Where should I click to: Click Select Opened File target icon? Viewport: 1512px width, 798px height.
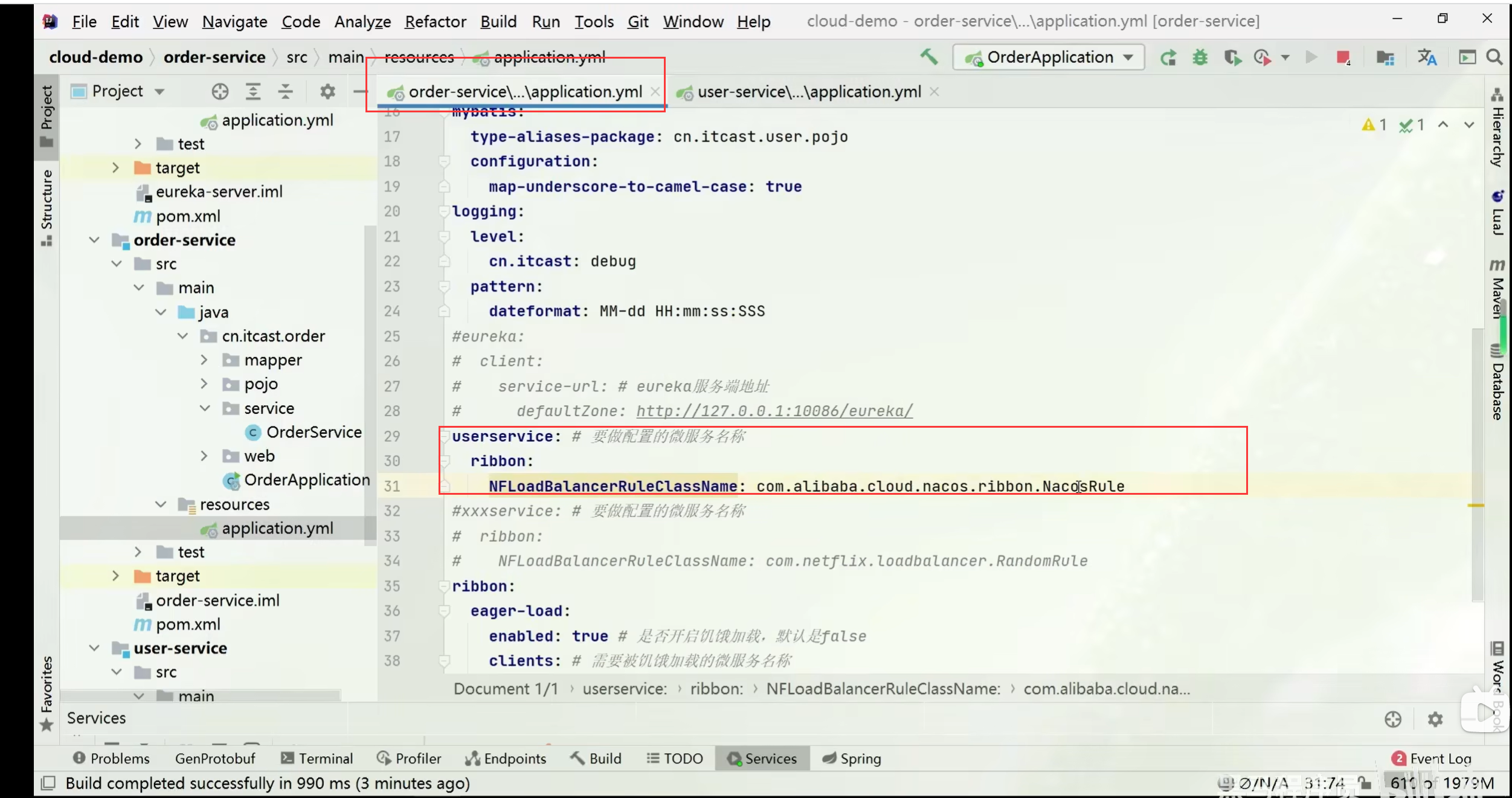tap(220, 92)
